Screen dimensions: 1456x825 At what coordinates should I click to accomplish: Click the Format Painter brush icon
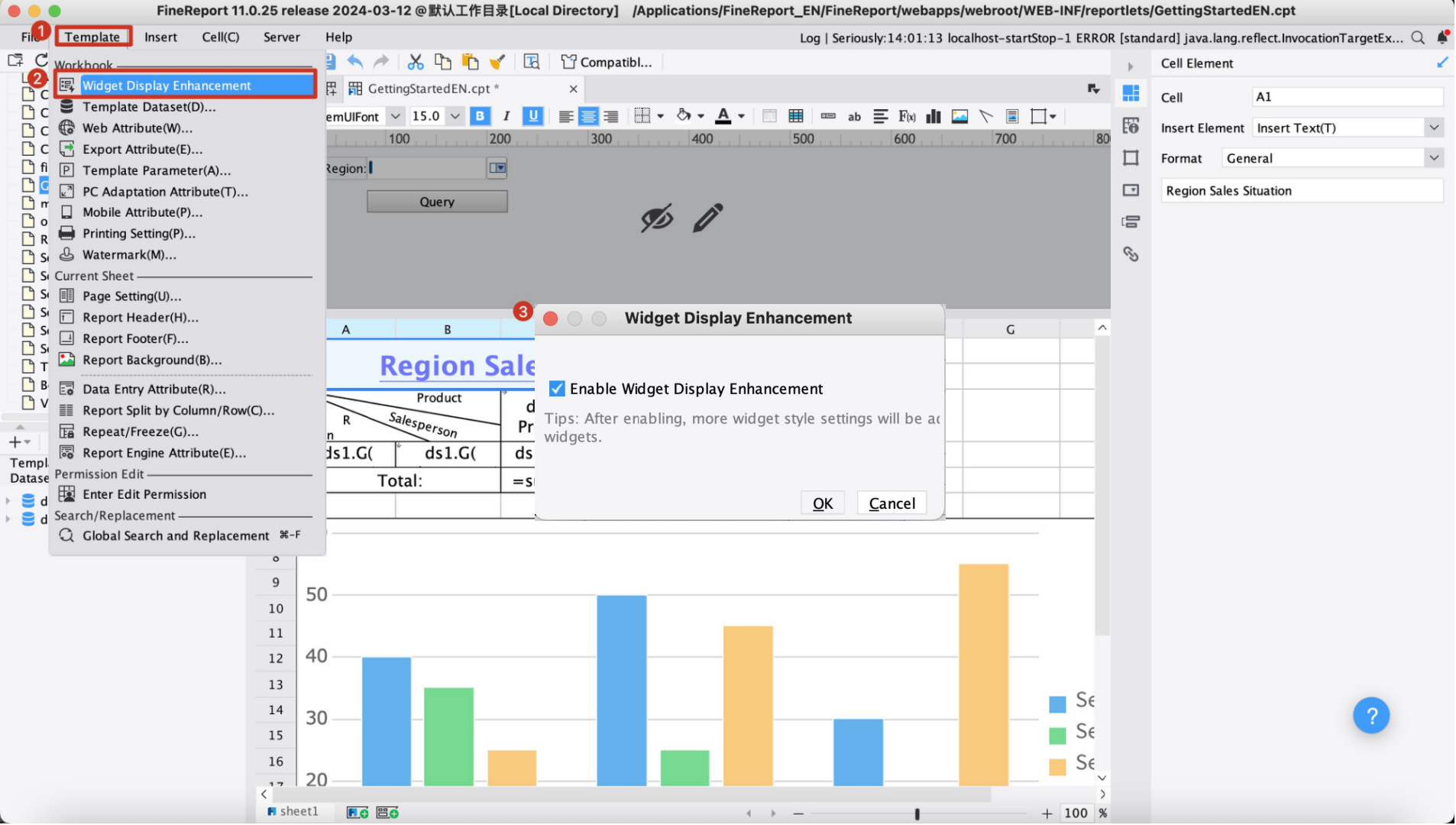click(x=497, y=62)
